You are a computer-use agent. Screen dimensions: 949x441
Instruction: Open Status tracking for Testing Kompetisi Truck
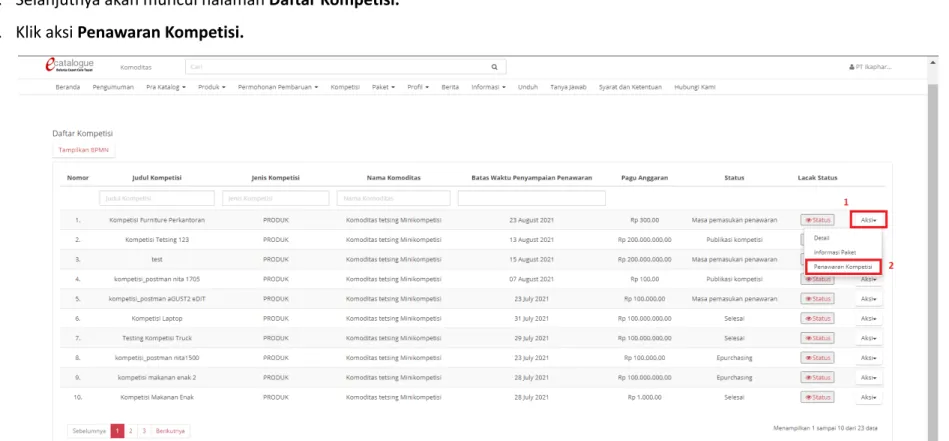point(817,338)
